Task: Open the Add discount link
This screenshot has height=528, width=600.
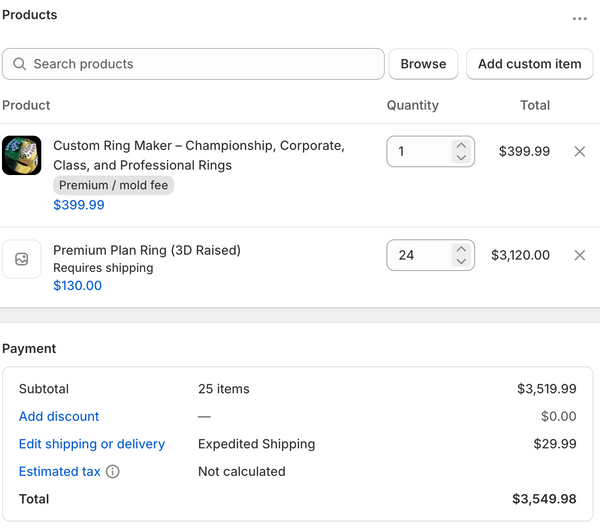Action: 59,416
